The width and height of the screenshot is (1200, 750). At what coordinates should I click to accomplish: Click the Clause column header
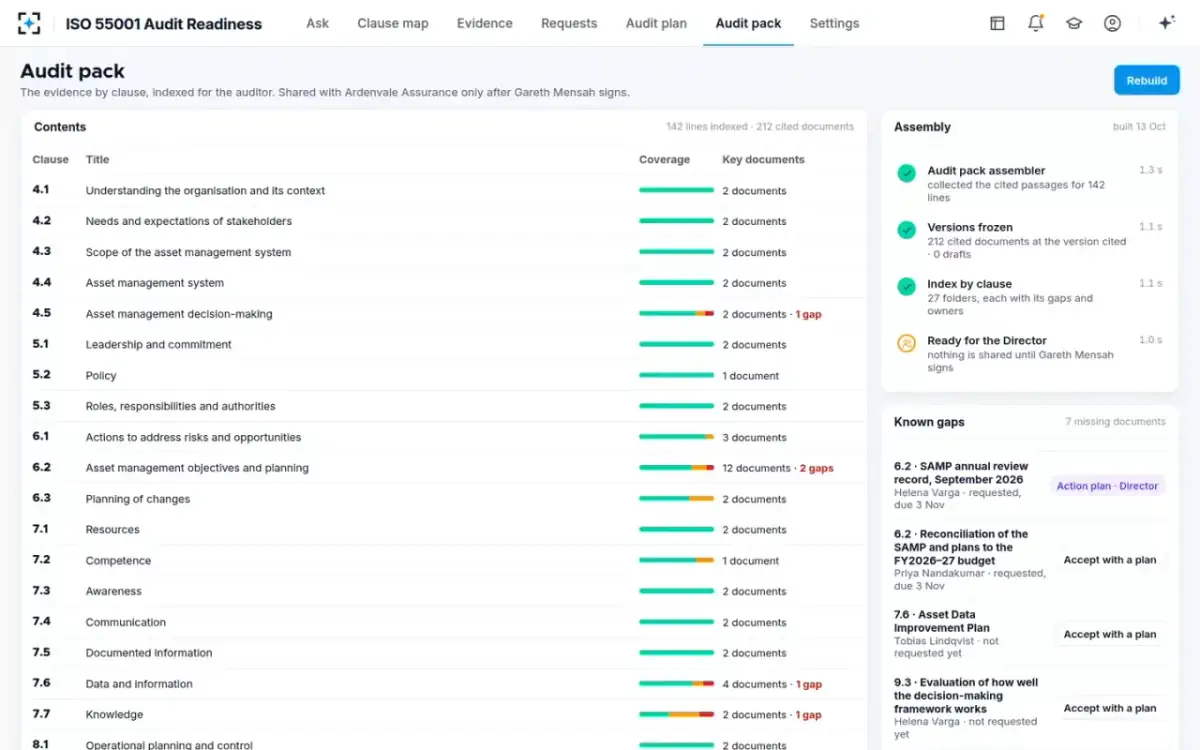[51, 159]
